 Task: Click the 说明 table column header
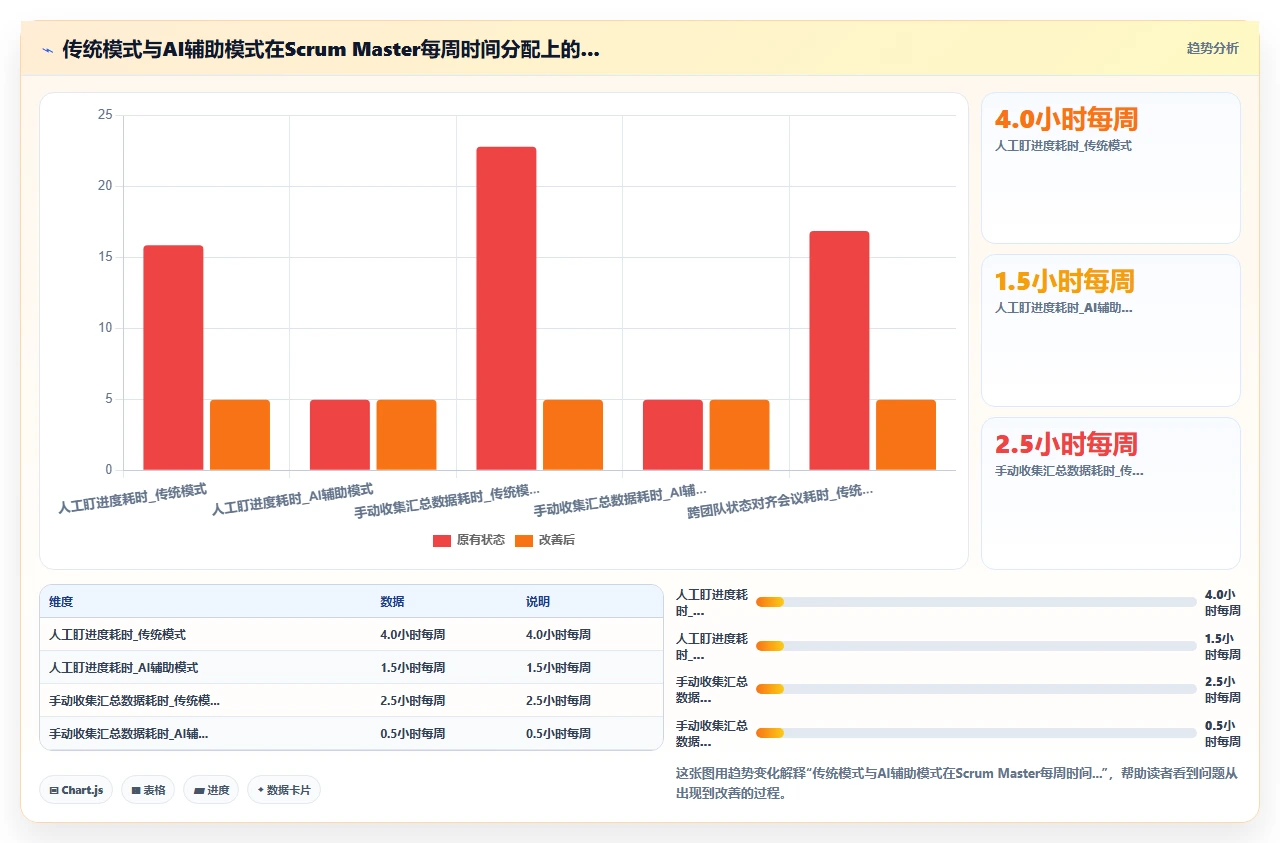pyautogui.click(x=538, y=602)
